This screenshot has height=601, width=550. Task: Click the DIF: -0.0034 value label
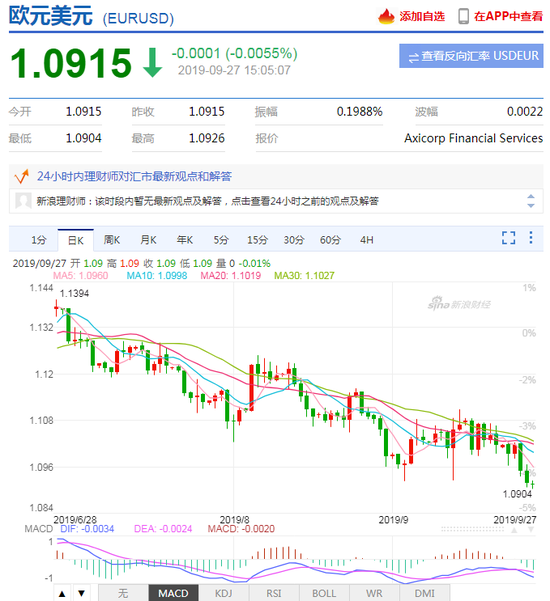coord(87,529)
